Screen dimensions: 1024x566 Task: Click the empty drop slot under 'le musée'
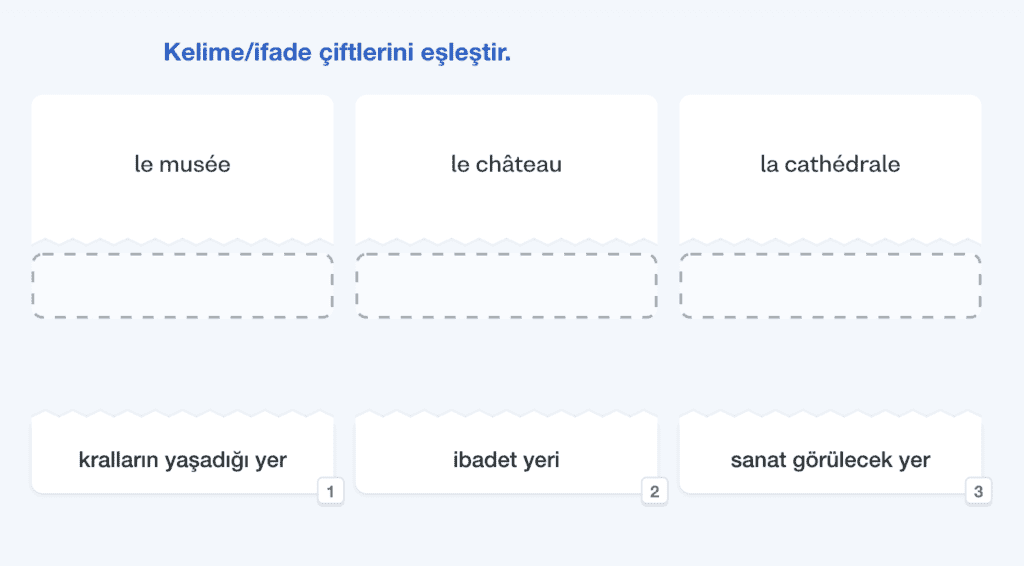tap(182, 286)
